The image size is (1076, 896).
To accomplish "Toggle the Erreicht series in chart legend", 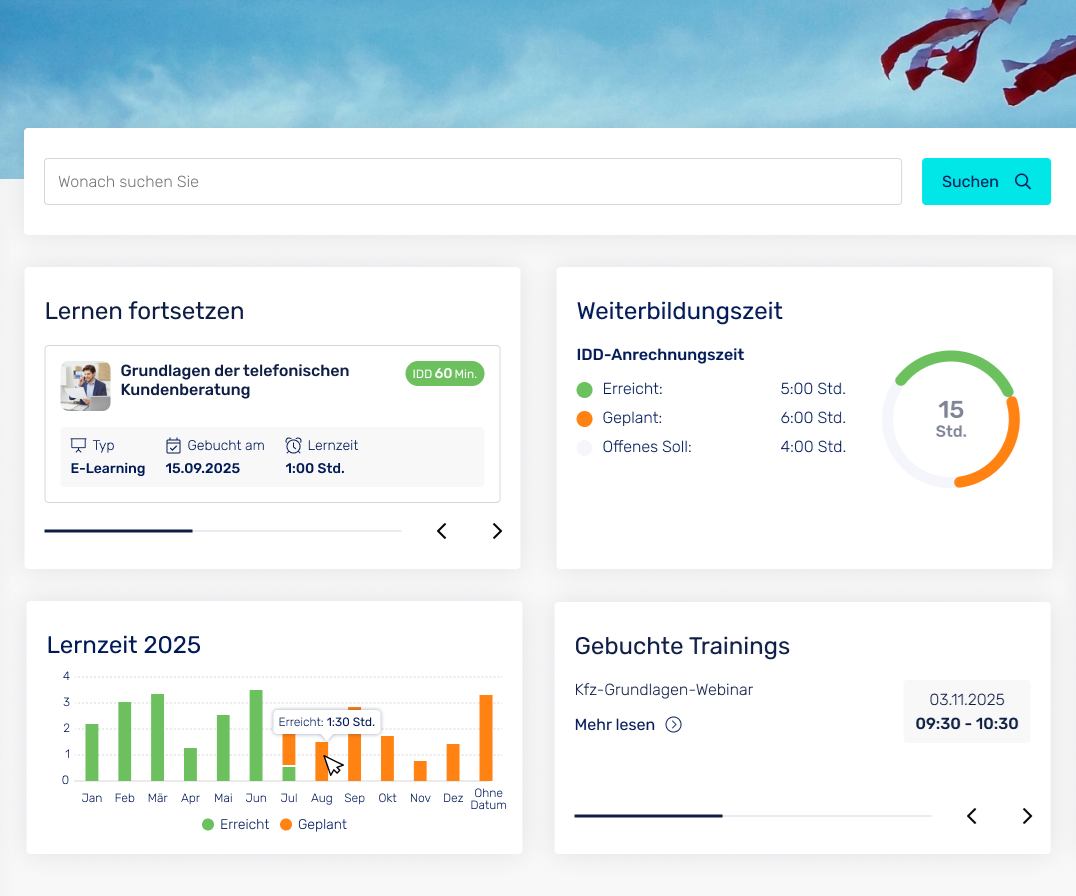I will [236, 824].
